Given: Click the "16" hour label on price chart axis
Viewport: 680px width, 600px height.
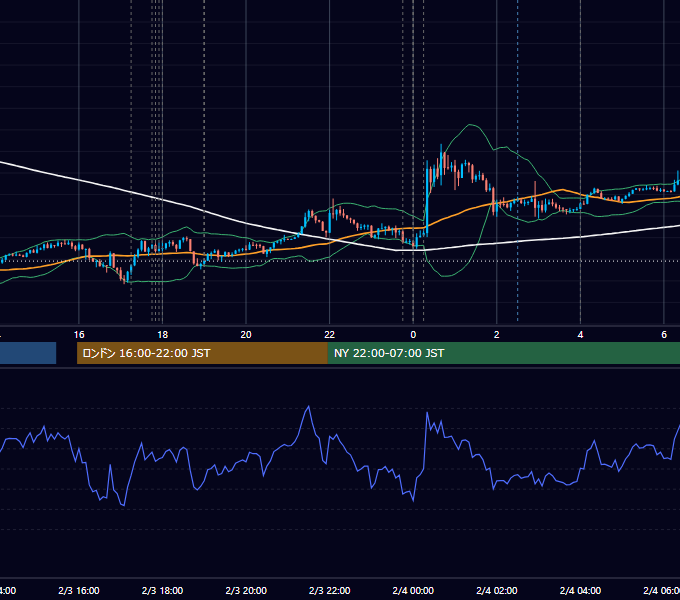Looking at the screenshot, I should point(79,335).
